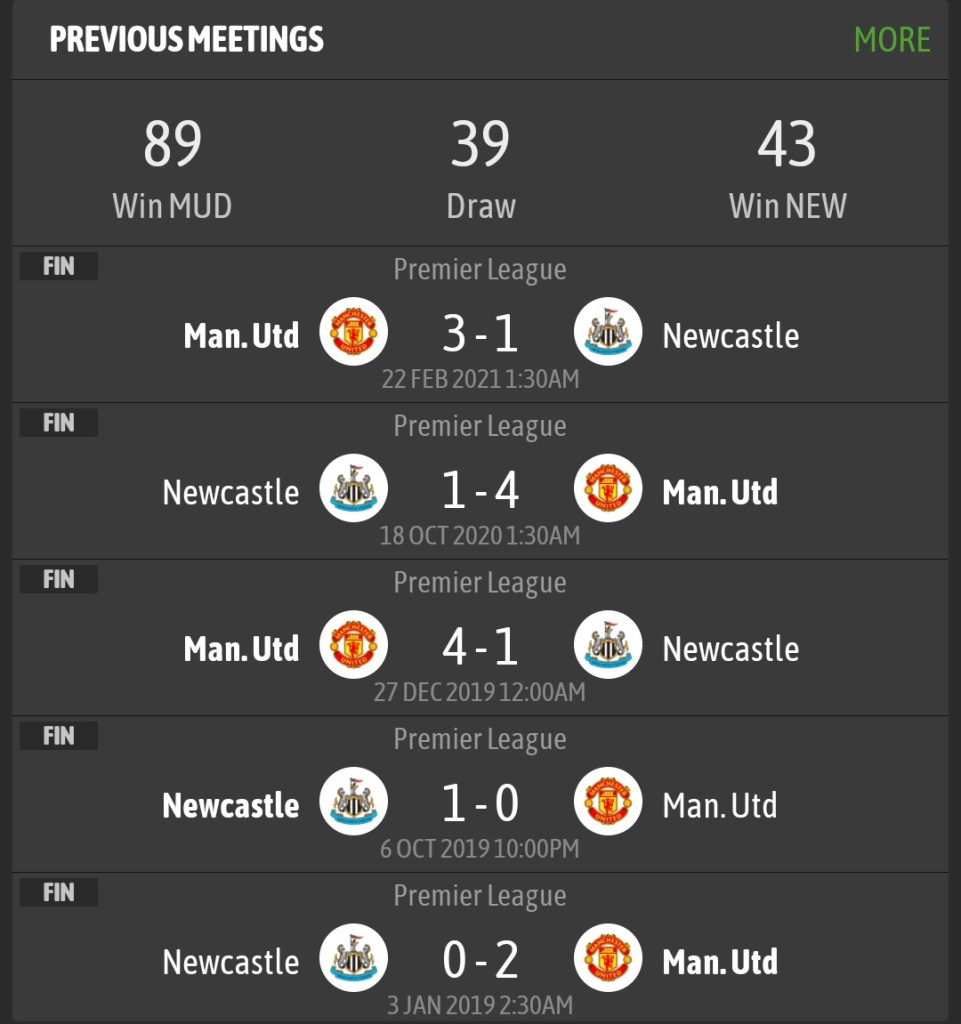Click the FIN badge on the 22 Feb 2021 match
Screen dimensions: 961x1024
point(59,267)
